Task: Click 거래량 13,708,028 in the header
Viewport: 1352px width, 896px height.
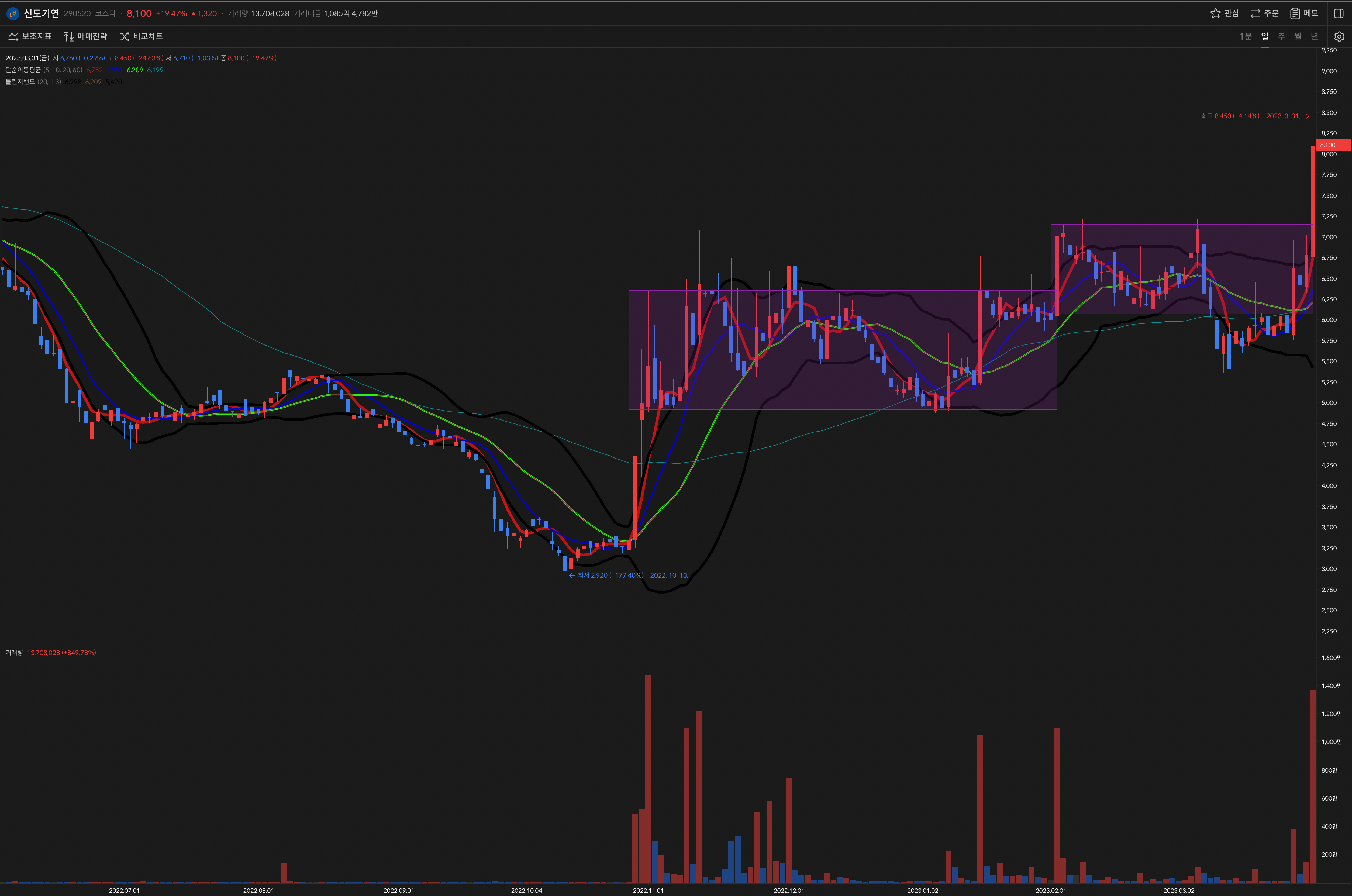Action: click(258, 13)
